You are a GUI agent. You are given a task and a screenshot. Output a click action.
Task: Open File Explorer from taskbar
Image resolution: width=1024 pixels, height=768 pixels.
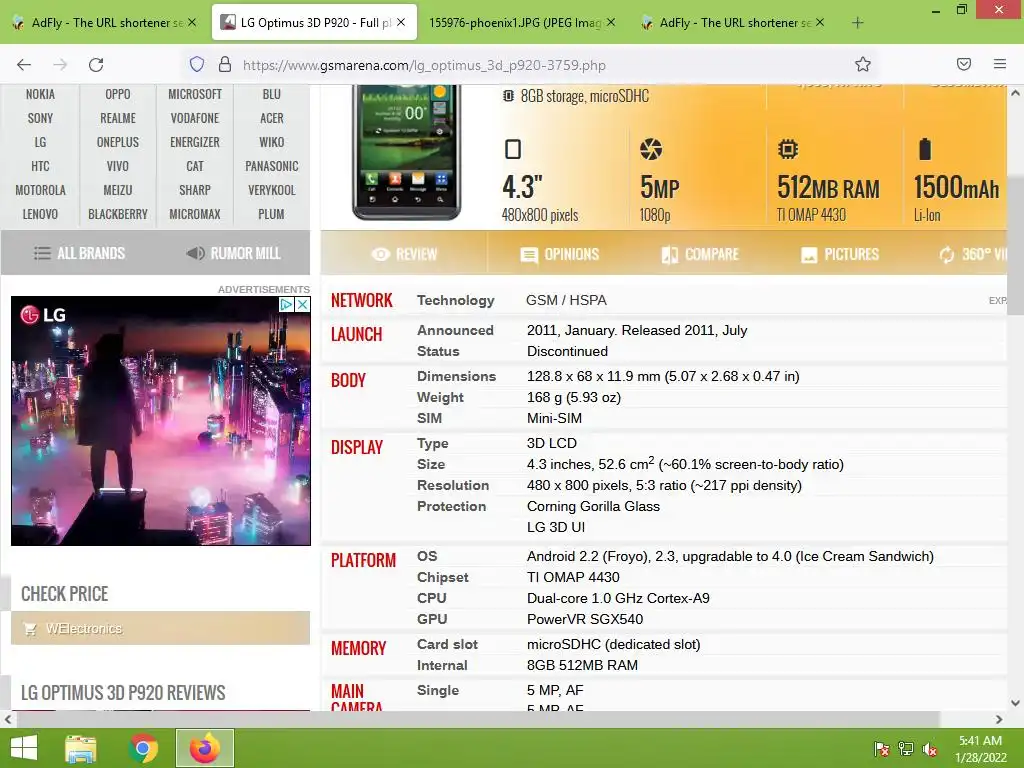click(81, 748)
